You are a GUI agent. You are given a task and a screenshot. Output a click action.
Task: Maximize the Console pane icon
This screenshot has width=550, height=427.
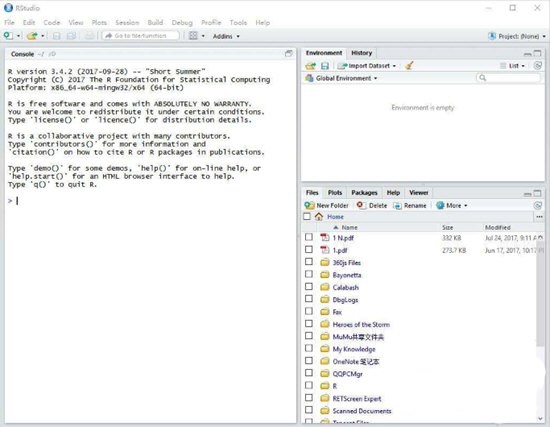(x=288, y=54)
